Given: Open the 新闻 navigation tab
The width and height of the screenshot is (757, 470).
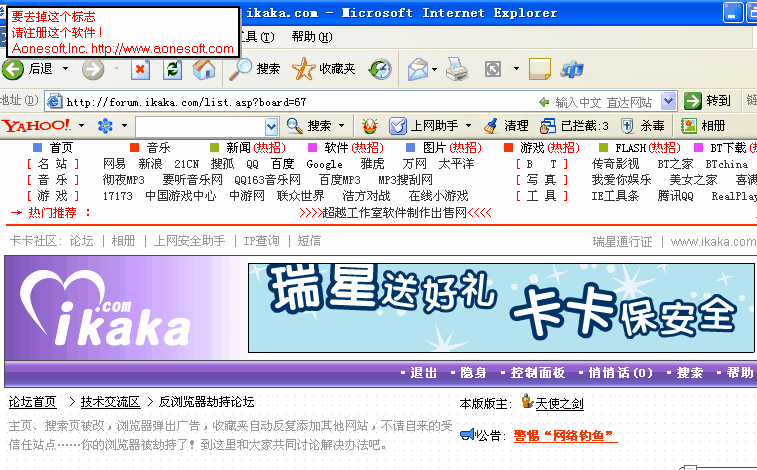Looking at the screenshot, I should [238, 148].
